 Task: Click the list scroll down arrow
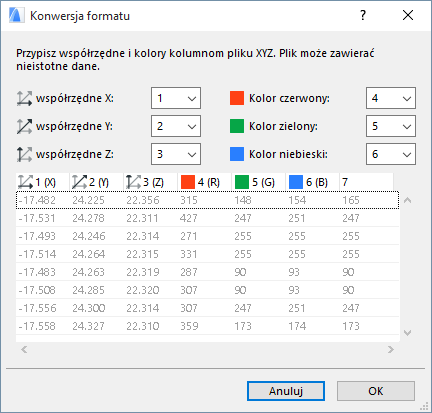[407, 333]
